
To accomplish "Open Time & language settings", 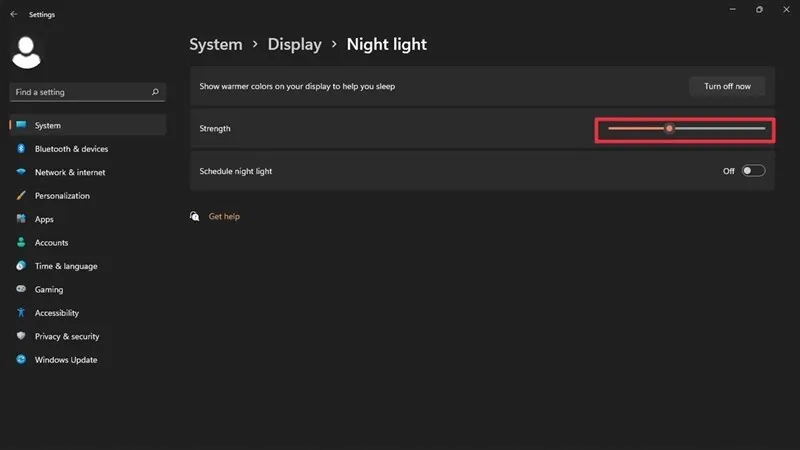I will 88,266.
